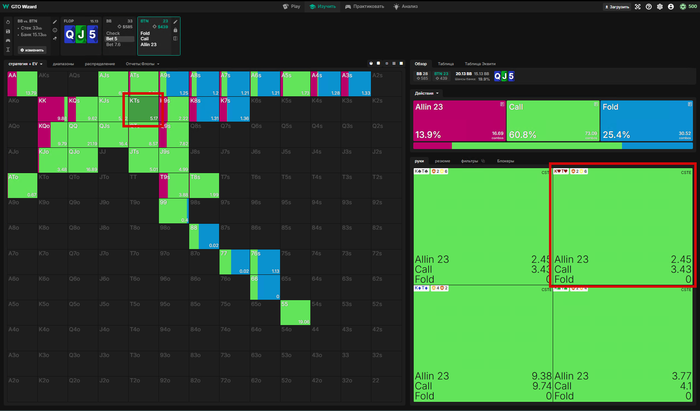700x411 pixels.
Task: Click the power icon in left sidebar
Action: [8, 22]
